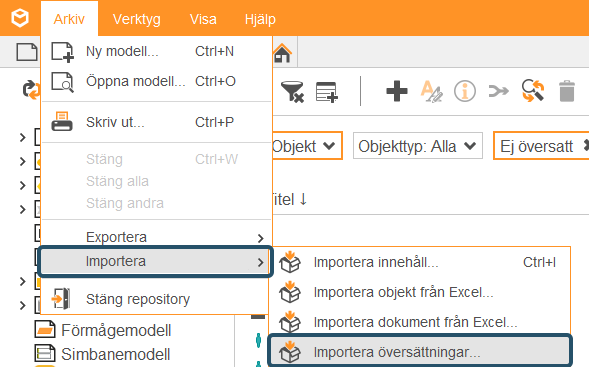589x367 pixels.
Task: Click the printer icon beside Skriv ut
Action: tap(62, 122)
